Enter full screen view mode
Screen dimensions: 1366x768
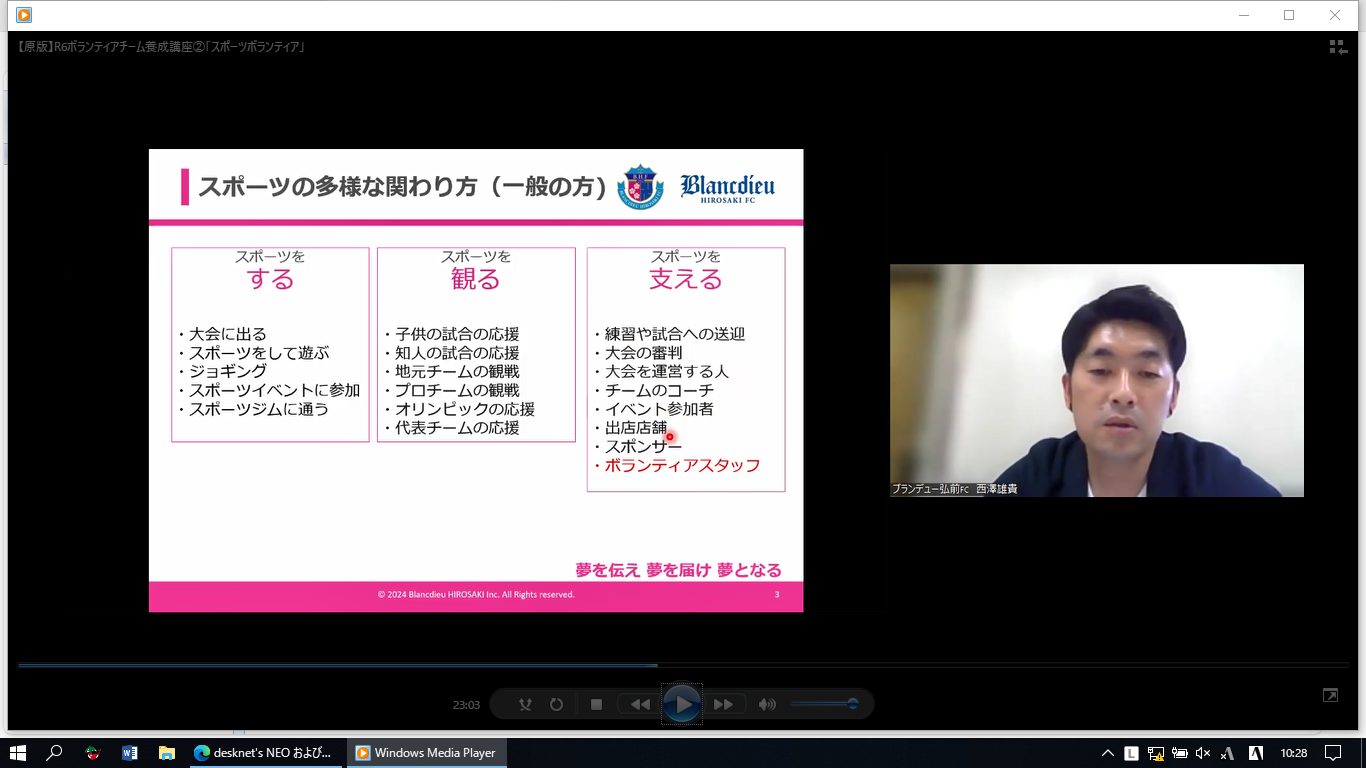(x=1330, y=695)
